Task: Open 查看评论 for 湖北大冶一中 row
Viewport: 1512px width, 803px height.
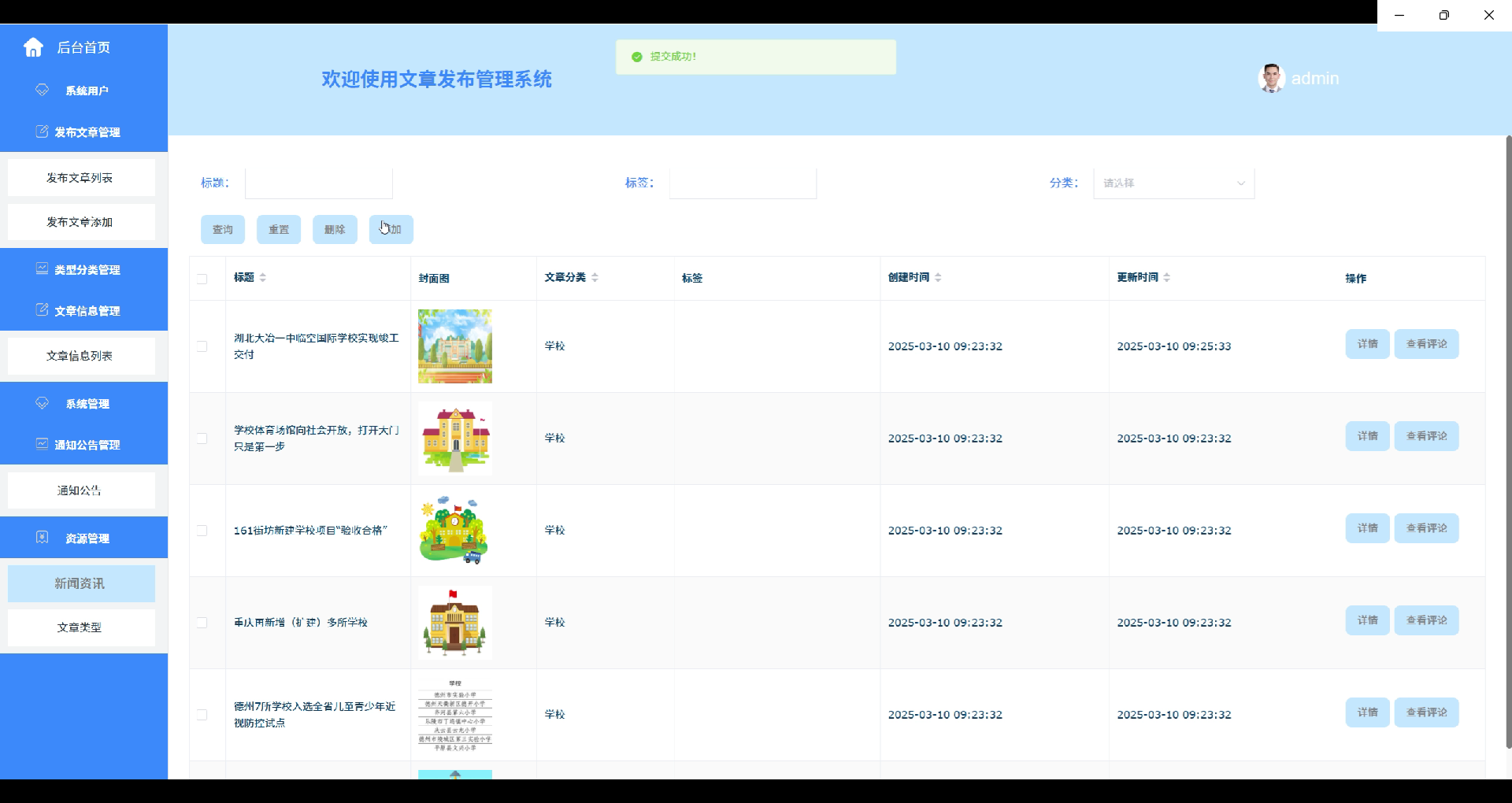Action: click(x=1427, y=344)
